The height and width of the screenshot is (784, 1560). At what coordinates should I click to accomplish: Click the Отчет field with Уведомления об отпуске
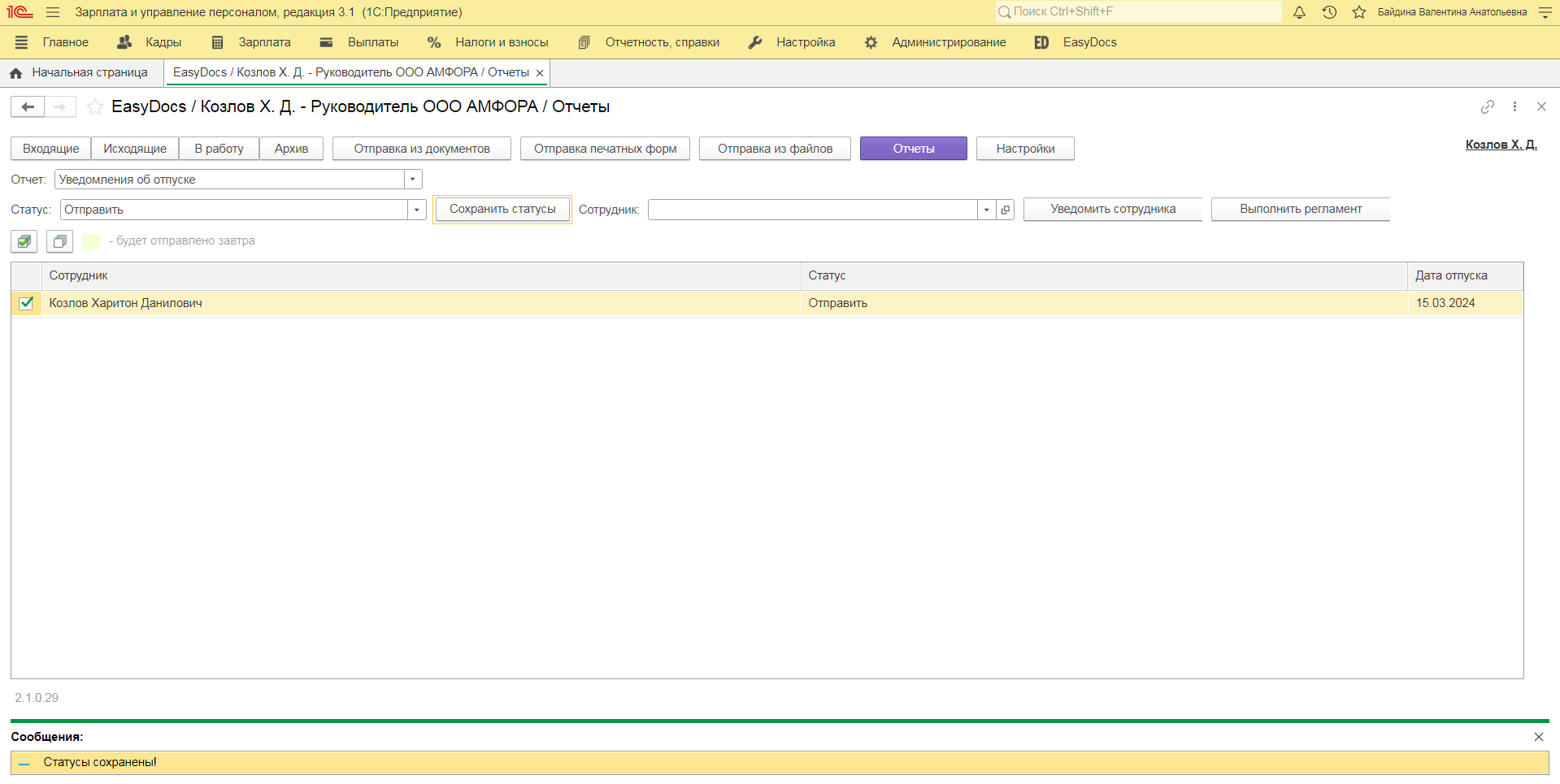click(x=229, y=180)
